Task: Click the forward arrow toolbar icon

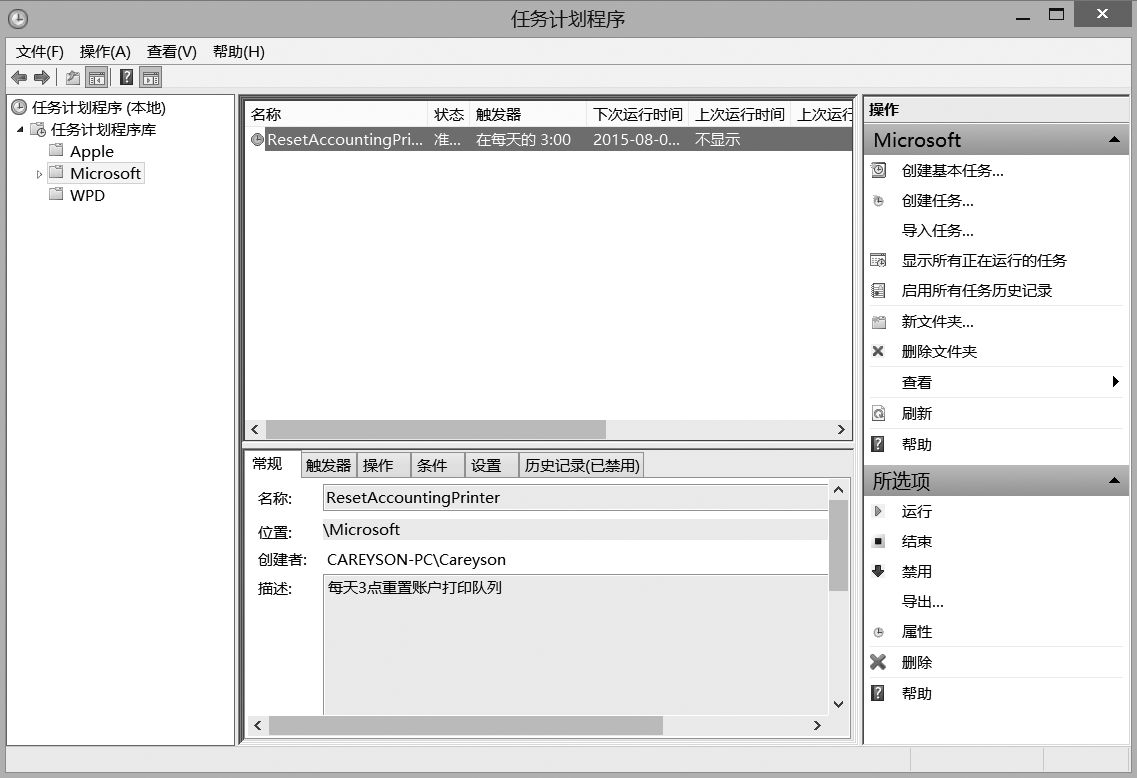Action: click(x=41, y=78)
